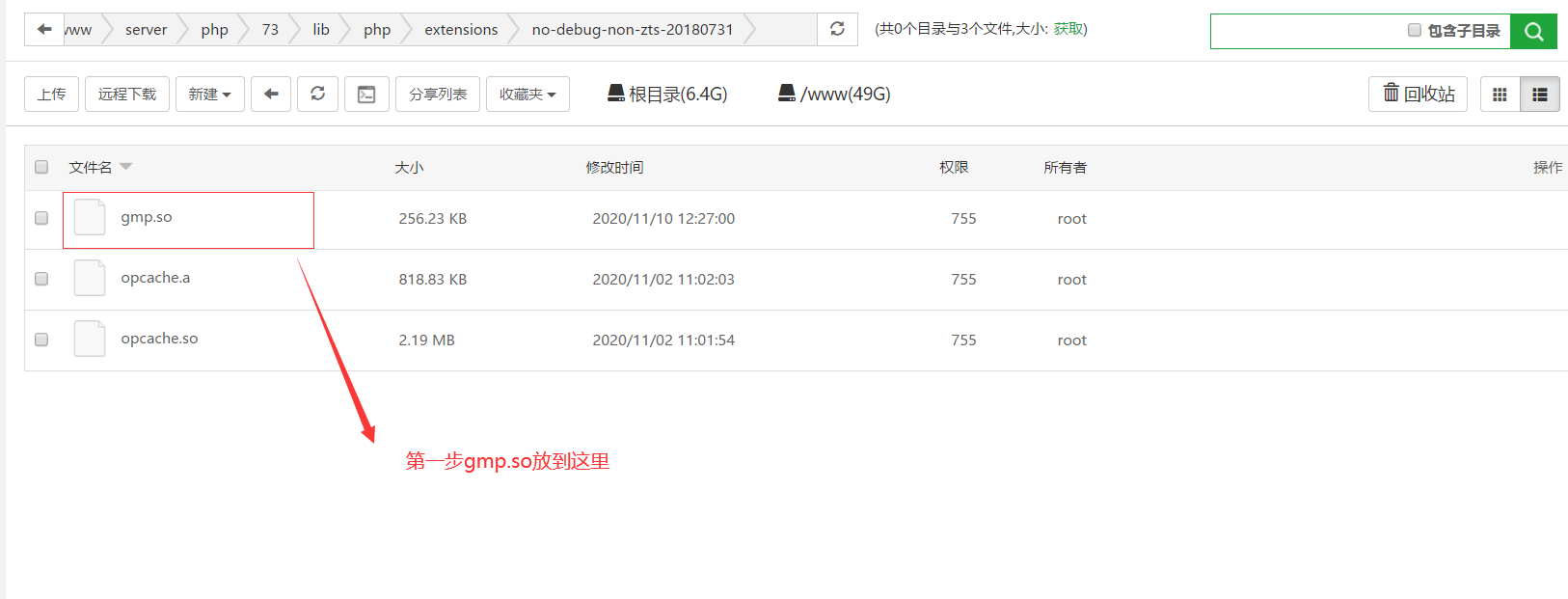1568x599 pixels.
Task: Sort by file name arrow
Action: (125, 167)
